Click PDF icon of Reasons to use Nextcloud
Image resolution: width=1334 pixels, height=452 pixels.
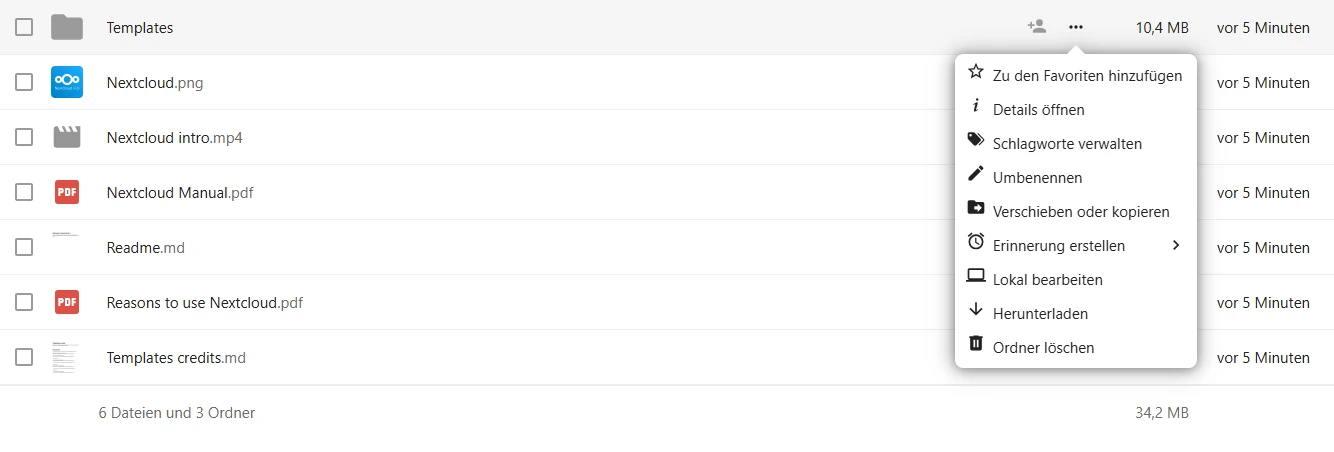[x=67, y=302]
